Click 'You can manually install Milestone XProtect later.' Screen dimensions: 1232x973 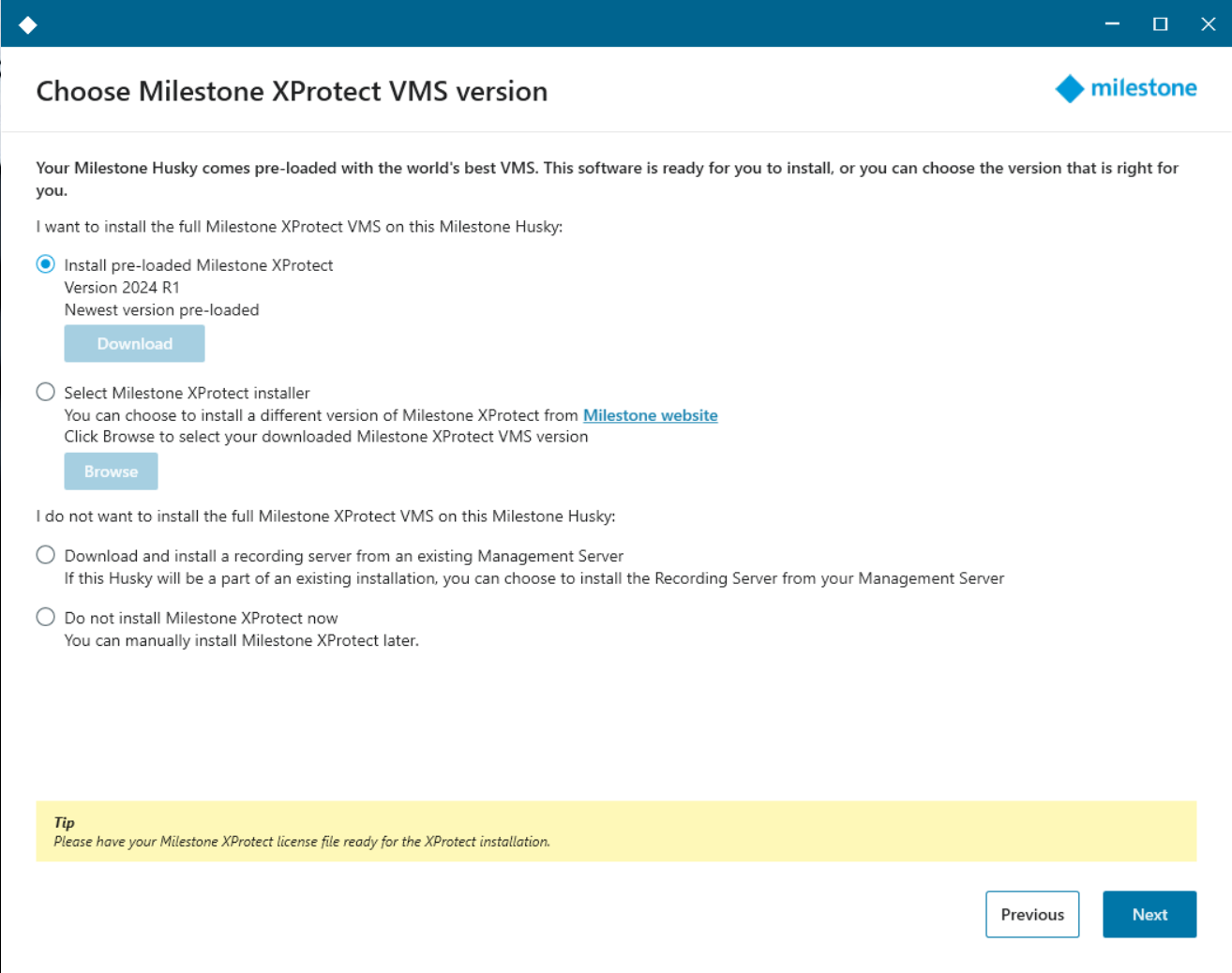[x=241, y=640]
